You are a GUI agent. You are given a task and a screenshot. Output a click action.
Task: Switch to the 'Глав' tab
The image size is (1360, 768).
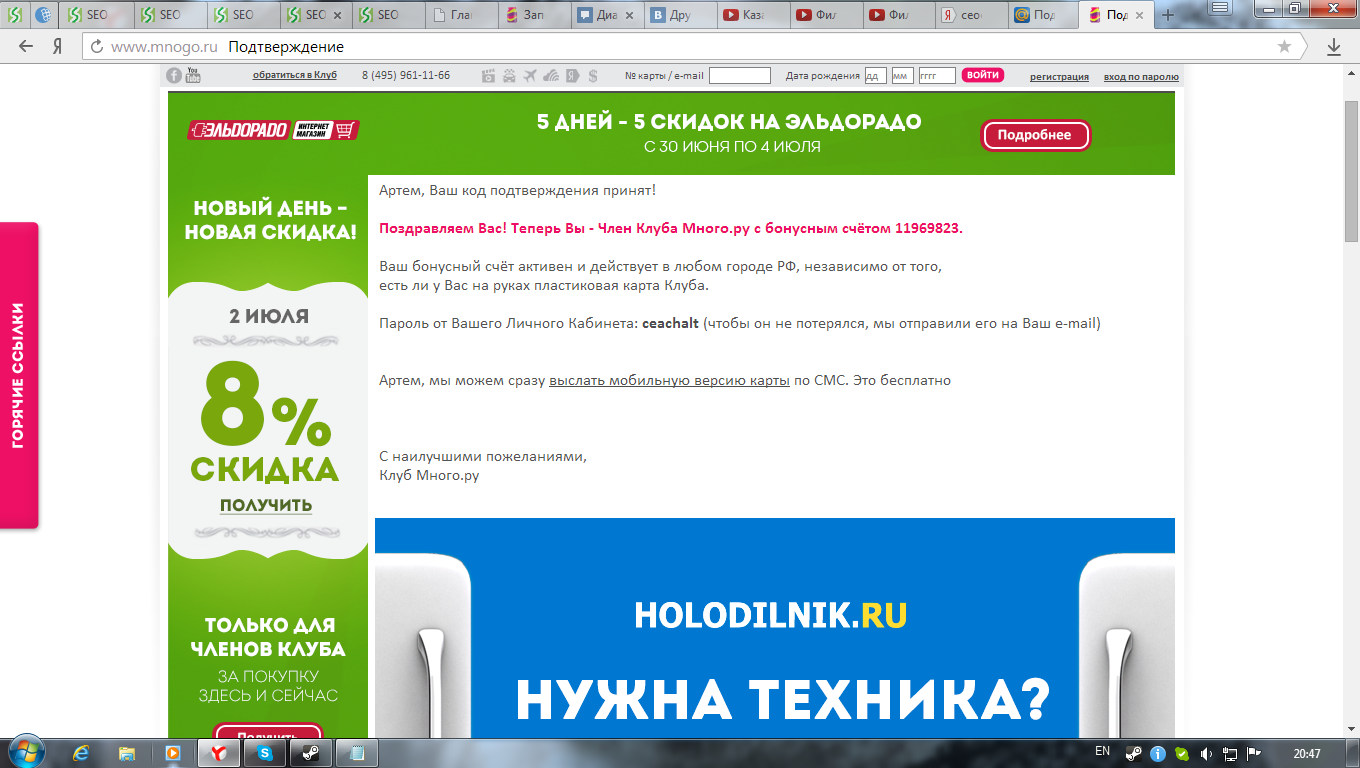pos(461,15)
